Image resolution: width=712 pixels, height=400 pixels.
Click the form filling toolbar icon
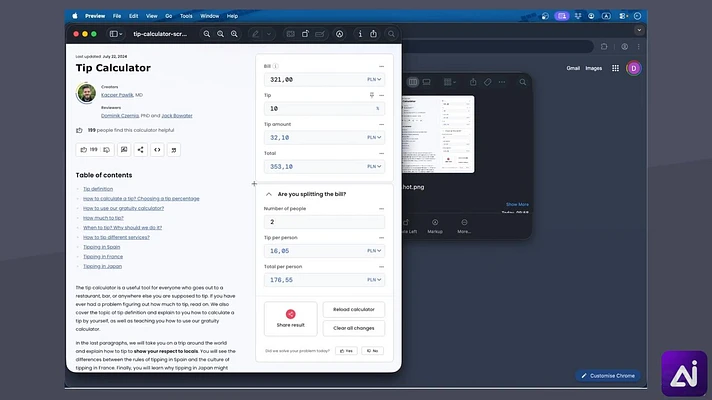pos(320,34)
